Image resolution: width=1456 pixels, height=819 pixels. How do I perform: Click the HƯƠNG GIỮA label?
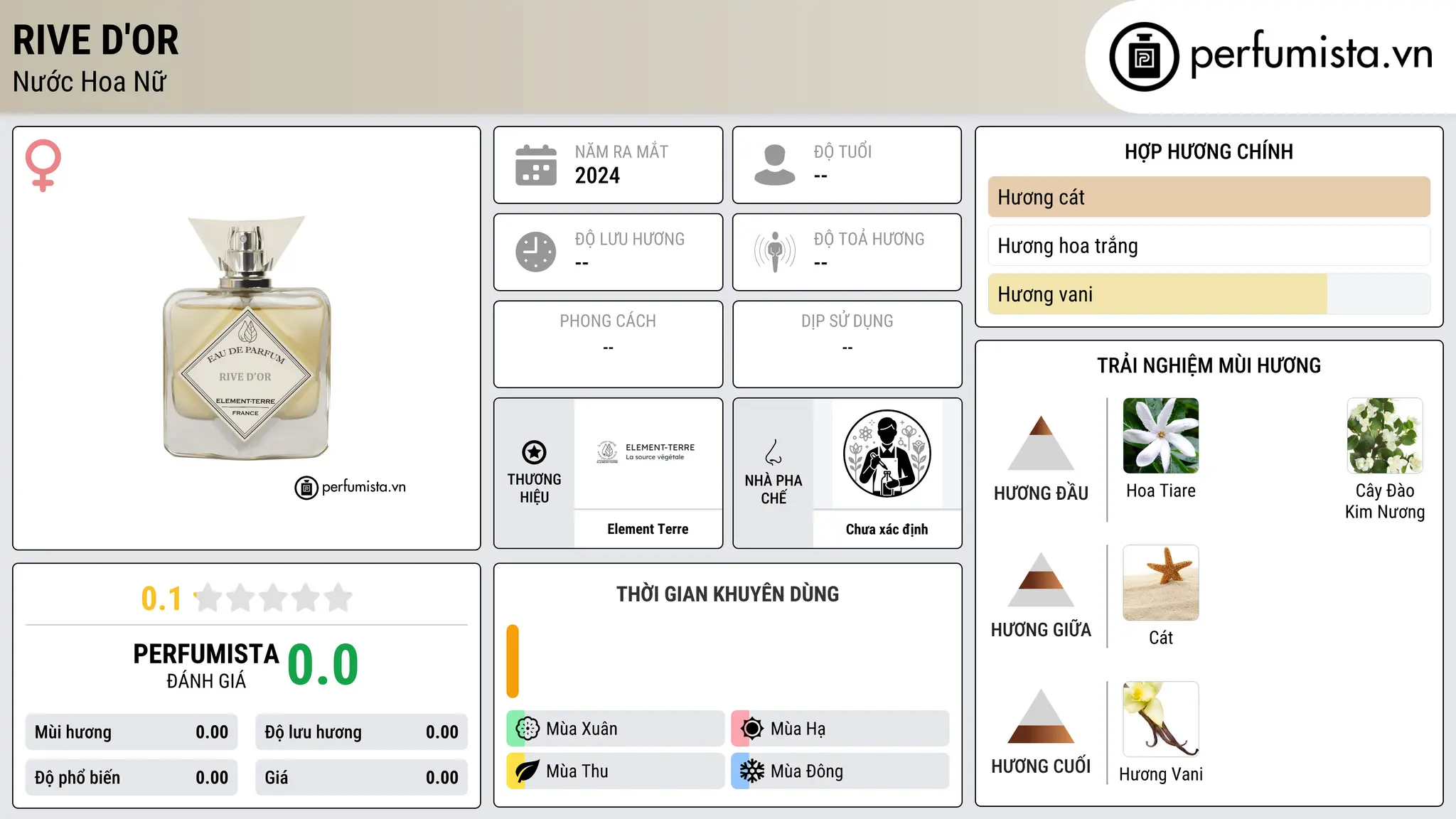1041,630
